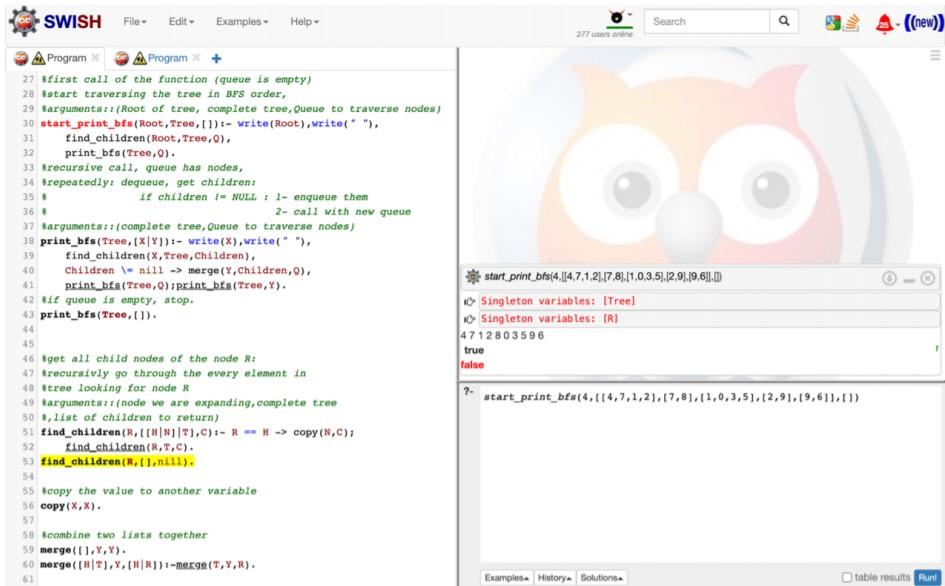Click warning icon on second Program tab

(x=140, y=58)
